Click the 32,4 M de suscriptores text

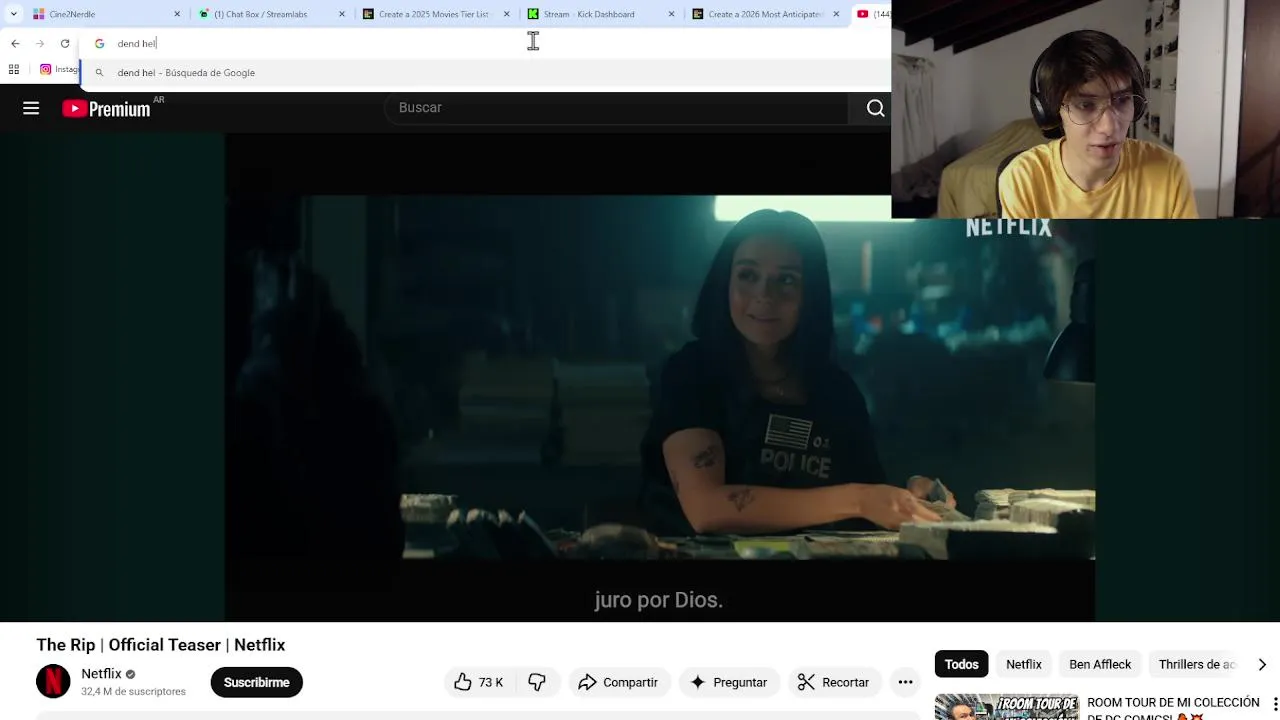coord(133,692)
